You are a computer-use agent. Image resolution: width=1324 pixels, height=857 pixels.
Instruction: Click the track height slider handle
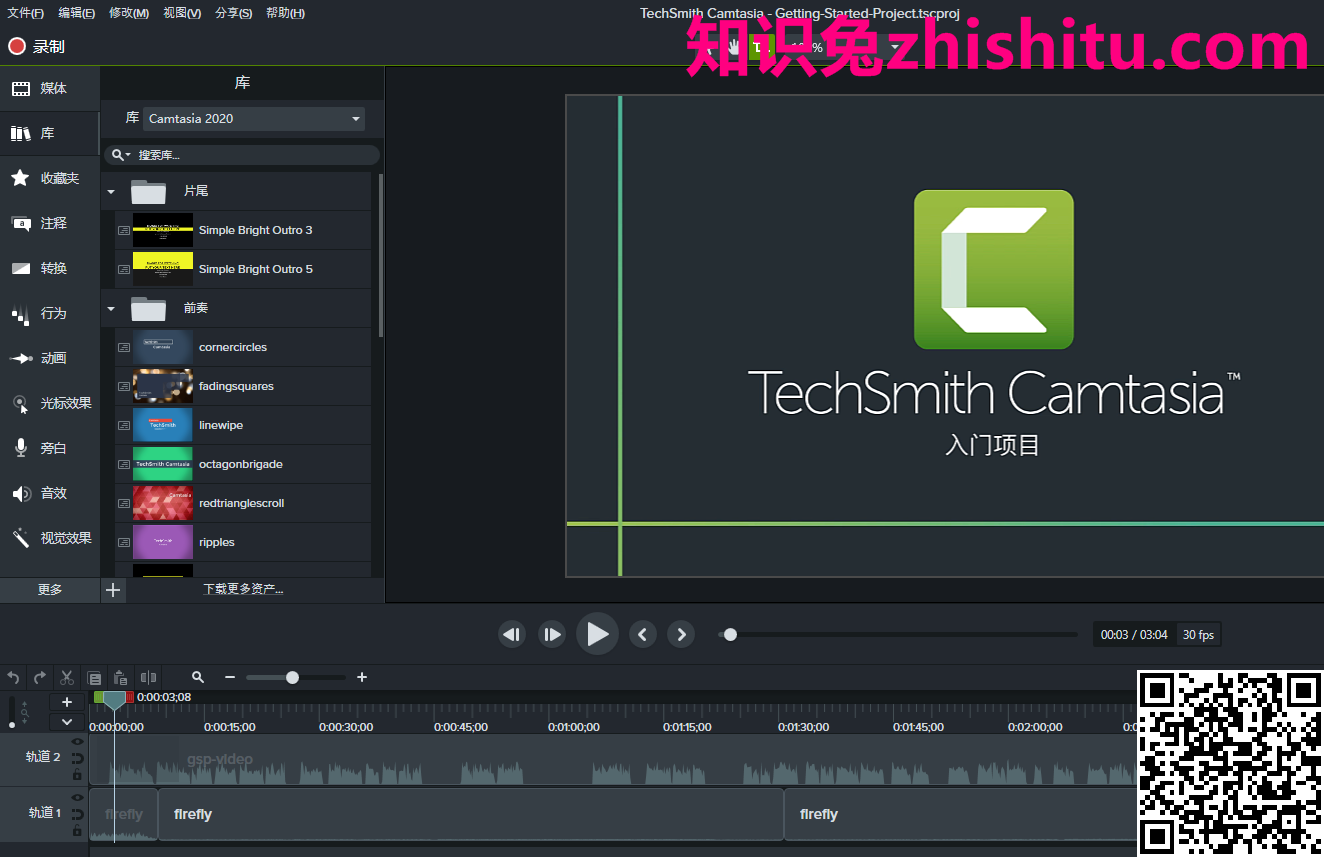12,725
